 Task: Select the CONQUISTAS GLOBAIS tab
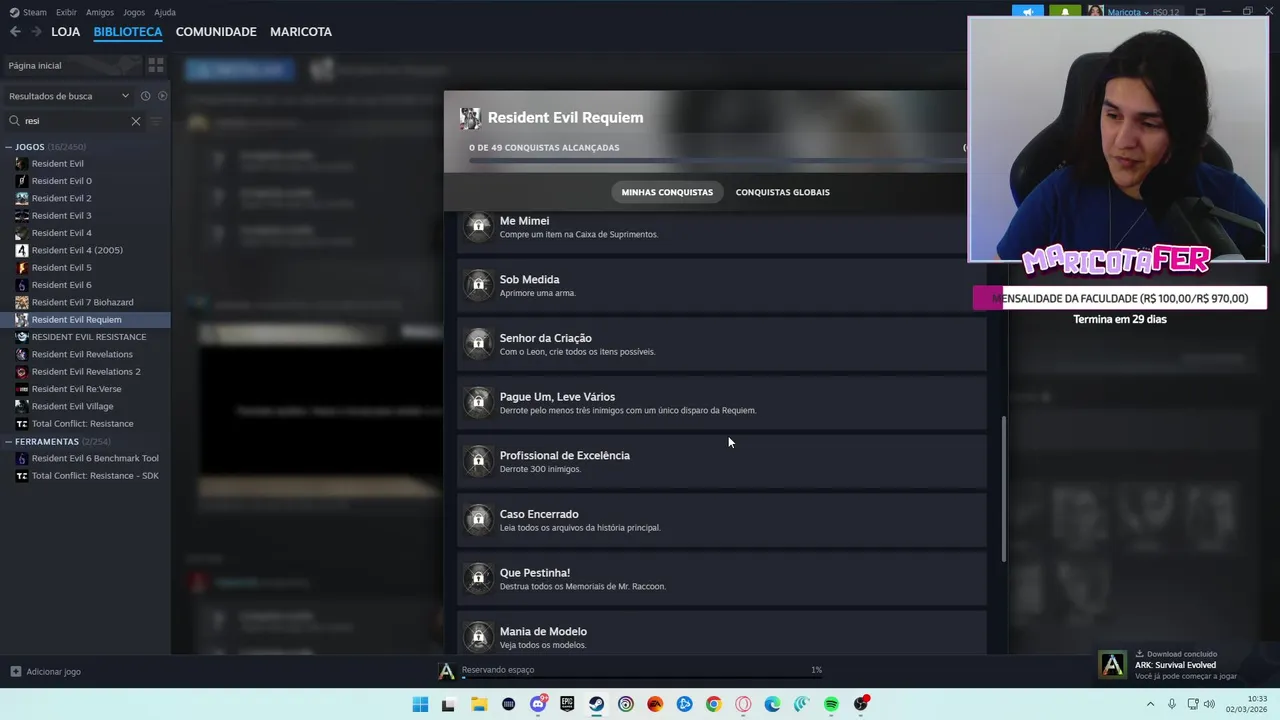783,192
